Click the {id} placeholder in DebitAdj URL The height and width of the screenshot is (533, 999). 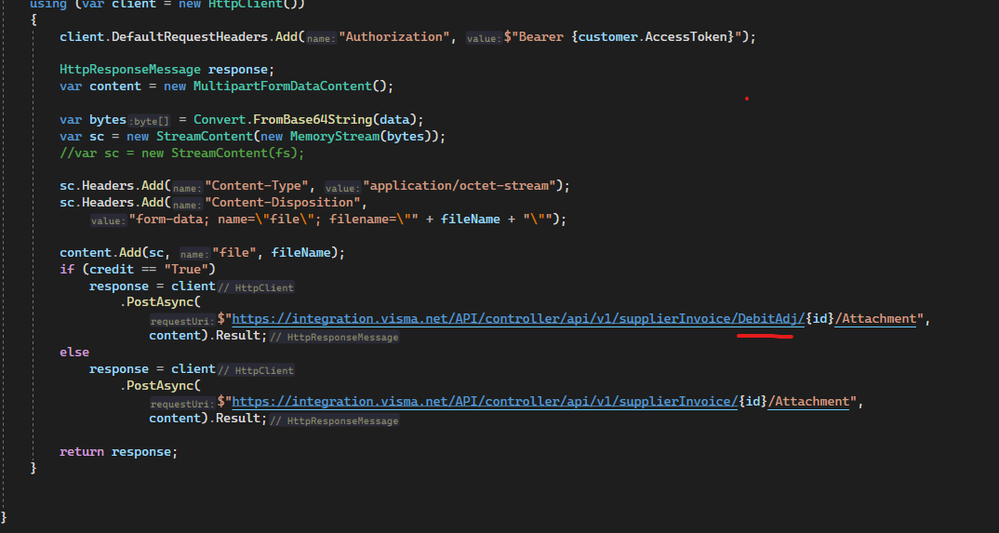click(820, 319)
